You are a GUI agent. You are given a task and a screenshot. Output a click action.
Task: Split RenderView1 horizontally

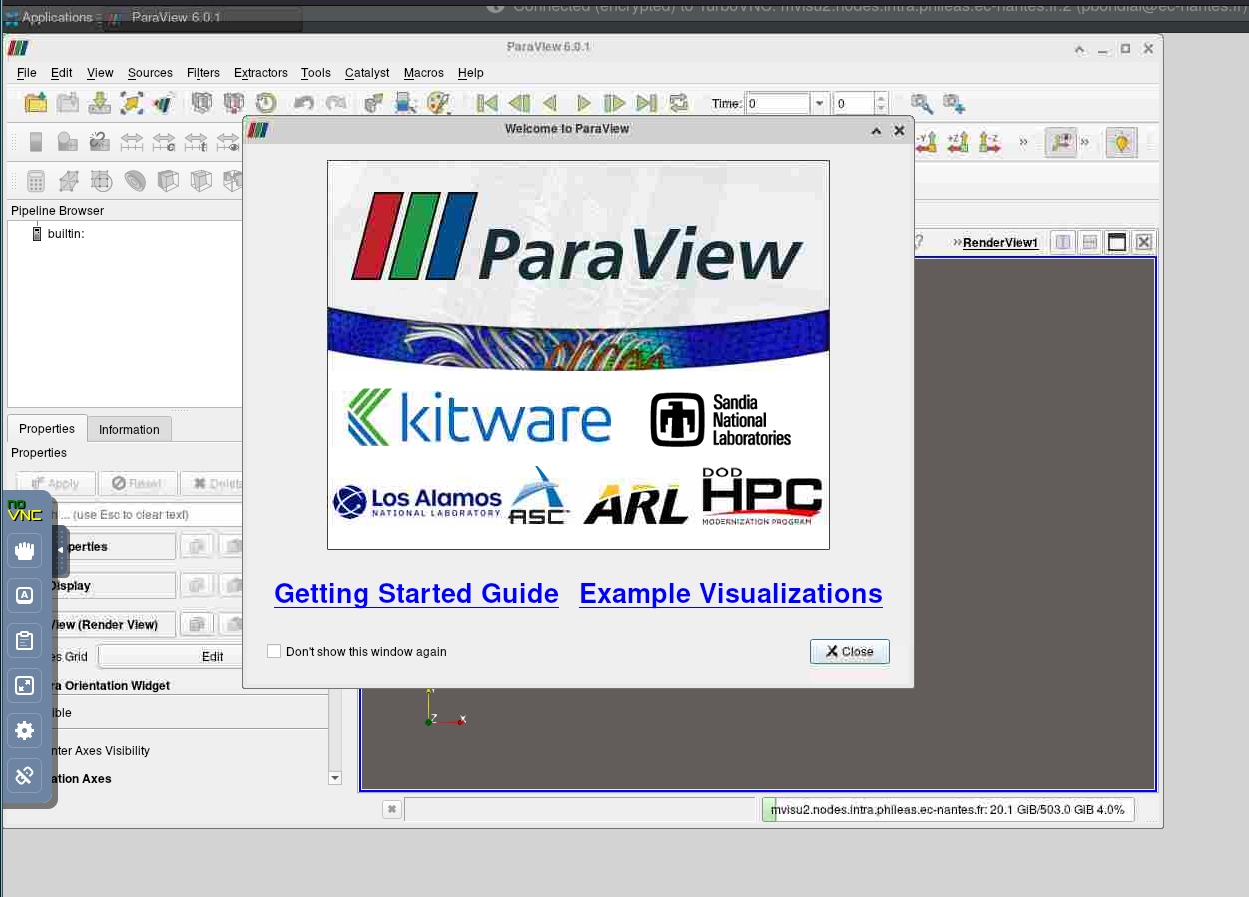coord(1063,242)
